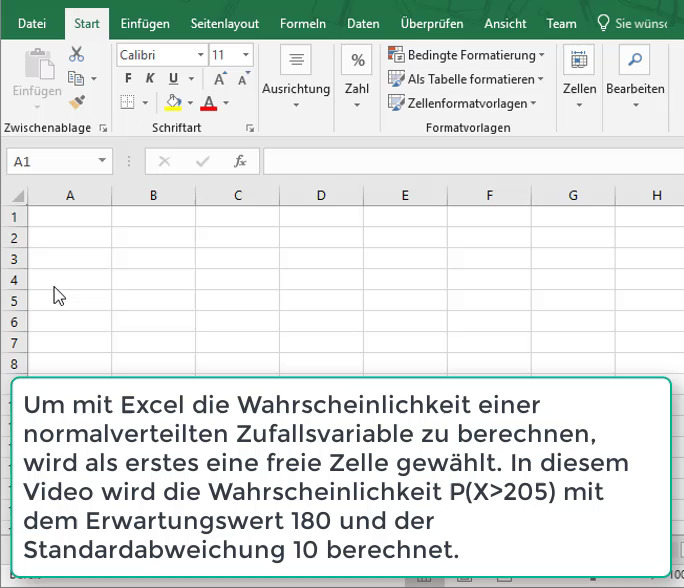The width and height of the screenshot is (684, 588).
Task: Switch to the Seitenlayout tab
Action: [x=225, y=24]
